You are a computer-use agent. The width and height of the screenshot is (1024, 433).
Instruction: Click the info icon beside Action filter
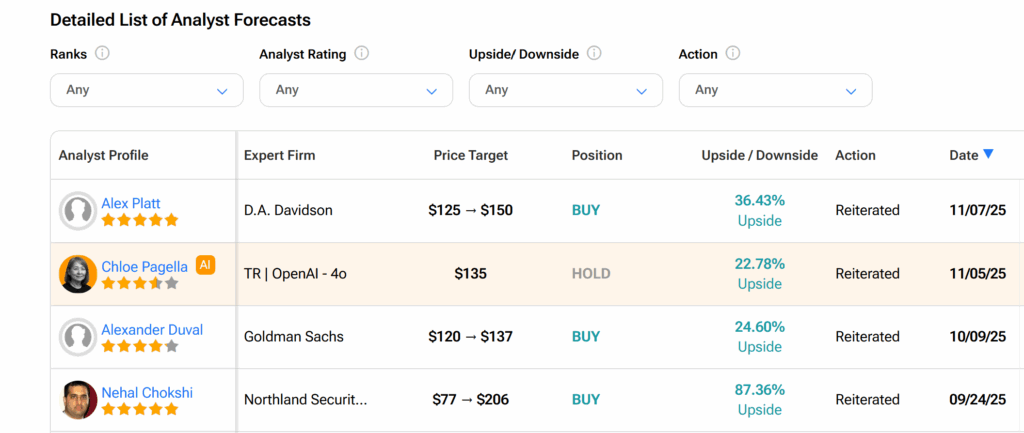coord(733,54)
